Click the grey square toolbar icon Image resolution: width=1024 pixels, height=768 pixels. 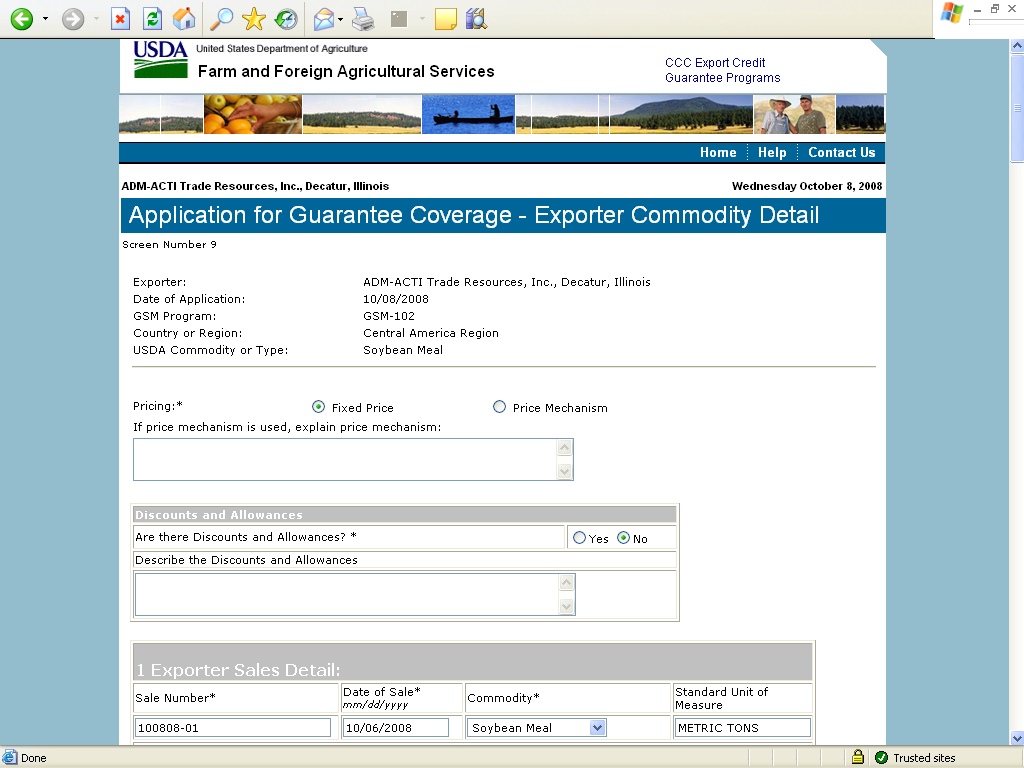(x=399, y=20)
